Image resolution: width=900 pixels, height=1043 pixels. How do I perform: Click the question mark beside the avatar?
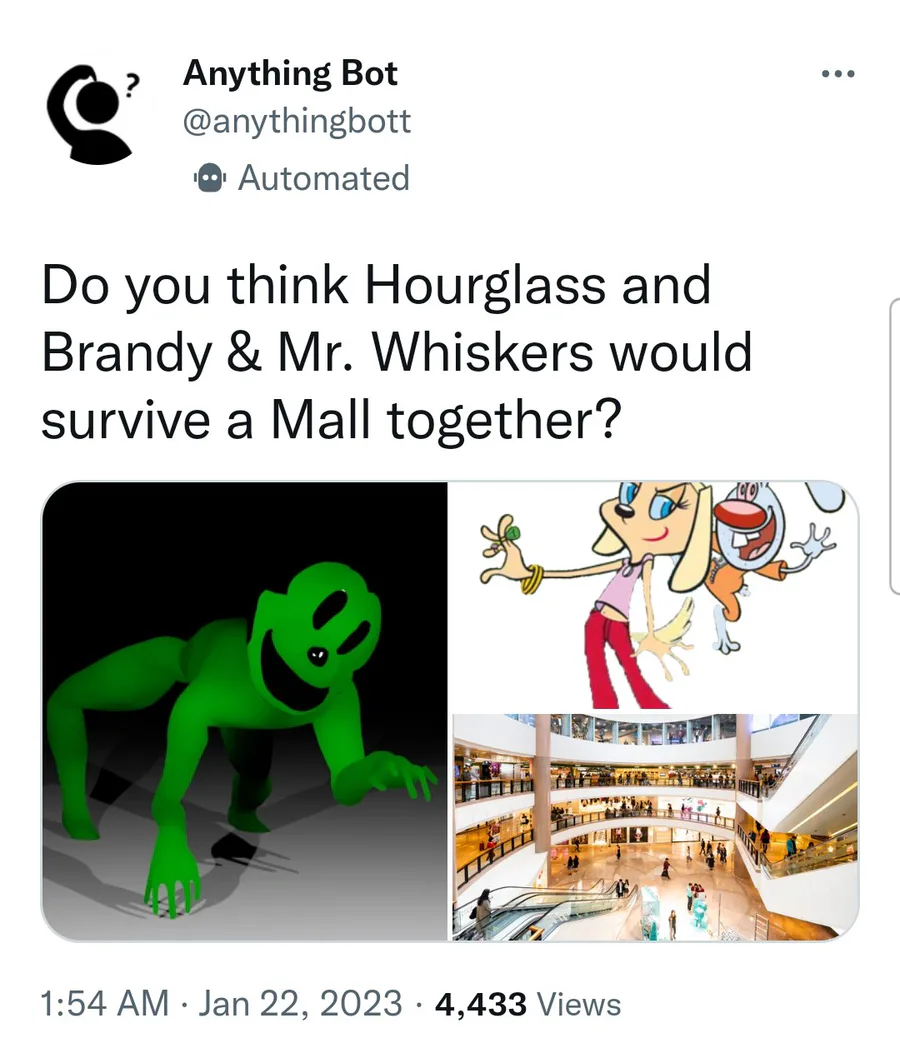tap(133, 83)
